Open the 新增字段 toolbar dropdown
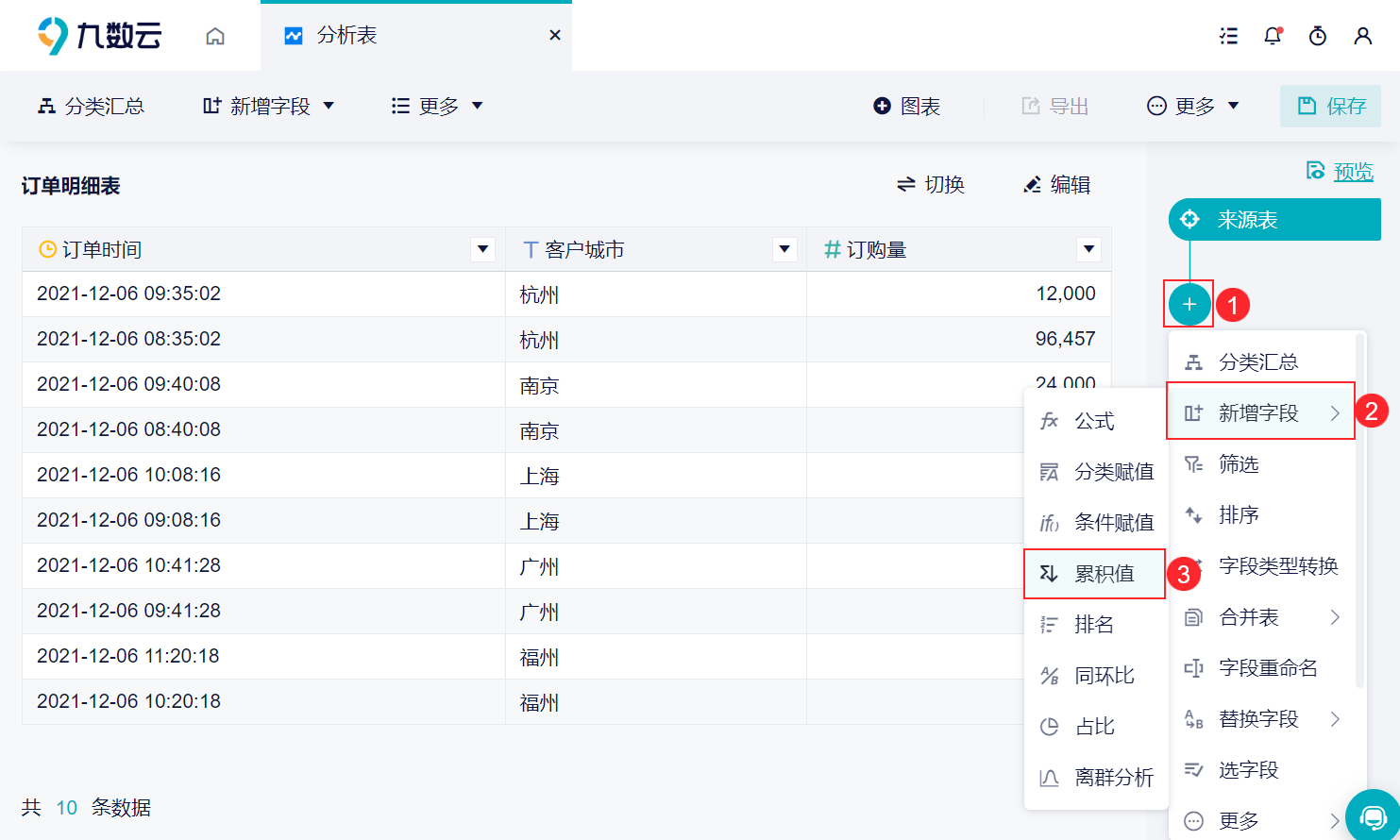This screenshot has width=1400, height=840. pos(269,106)
